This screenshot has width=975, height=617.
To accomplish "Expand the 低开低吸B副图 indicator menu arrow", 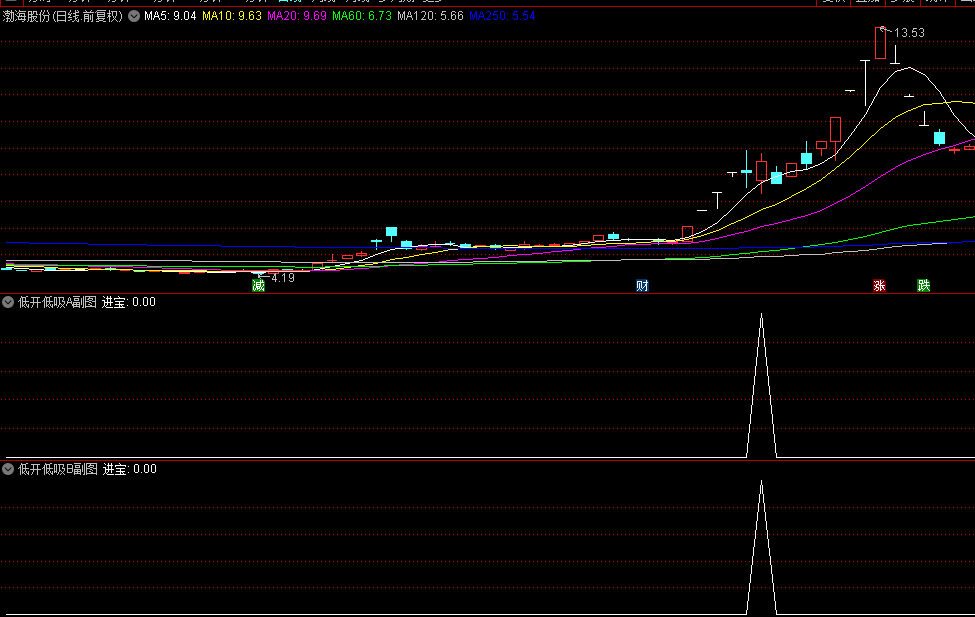I will click(x=8, y=469).
